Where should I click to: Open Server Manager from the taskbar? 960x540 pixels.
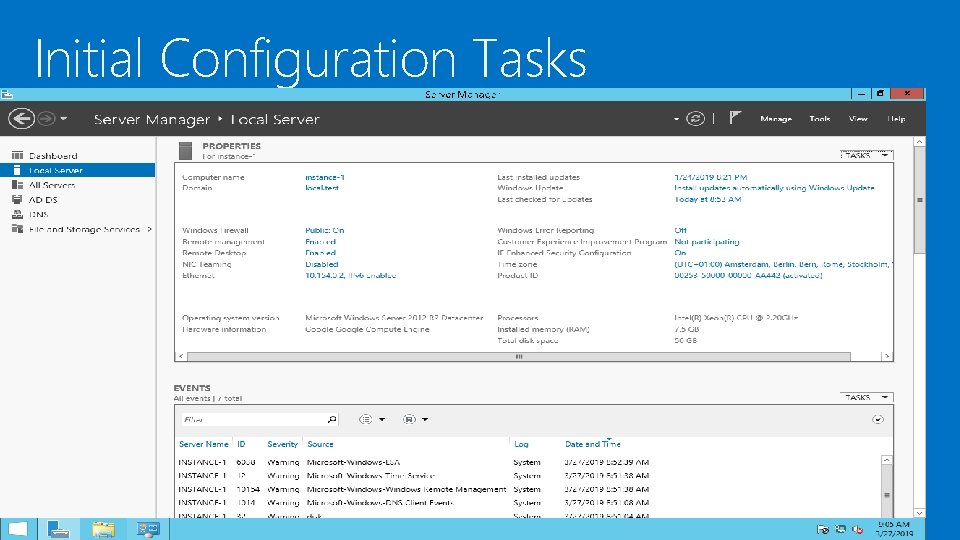tap(59, 529)
